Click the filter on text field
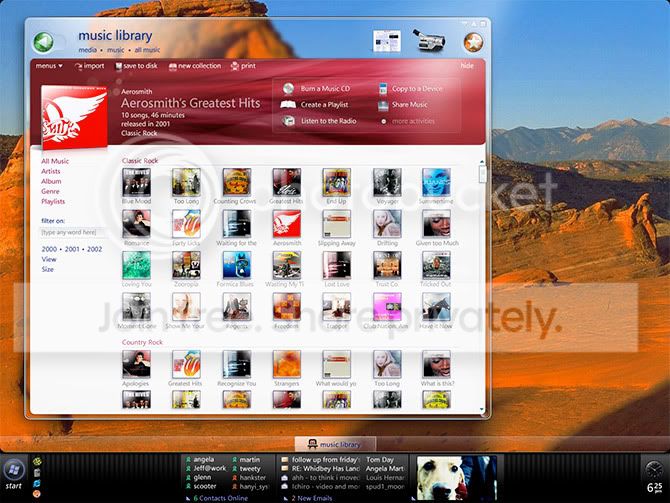Viewport: 670px width, 503px height. pyautogui.click(x=72, y=232)
